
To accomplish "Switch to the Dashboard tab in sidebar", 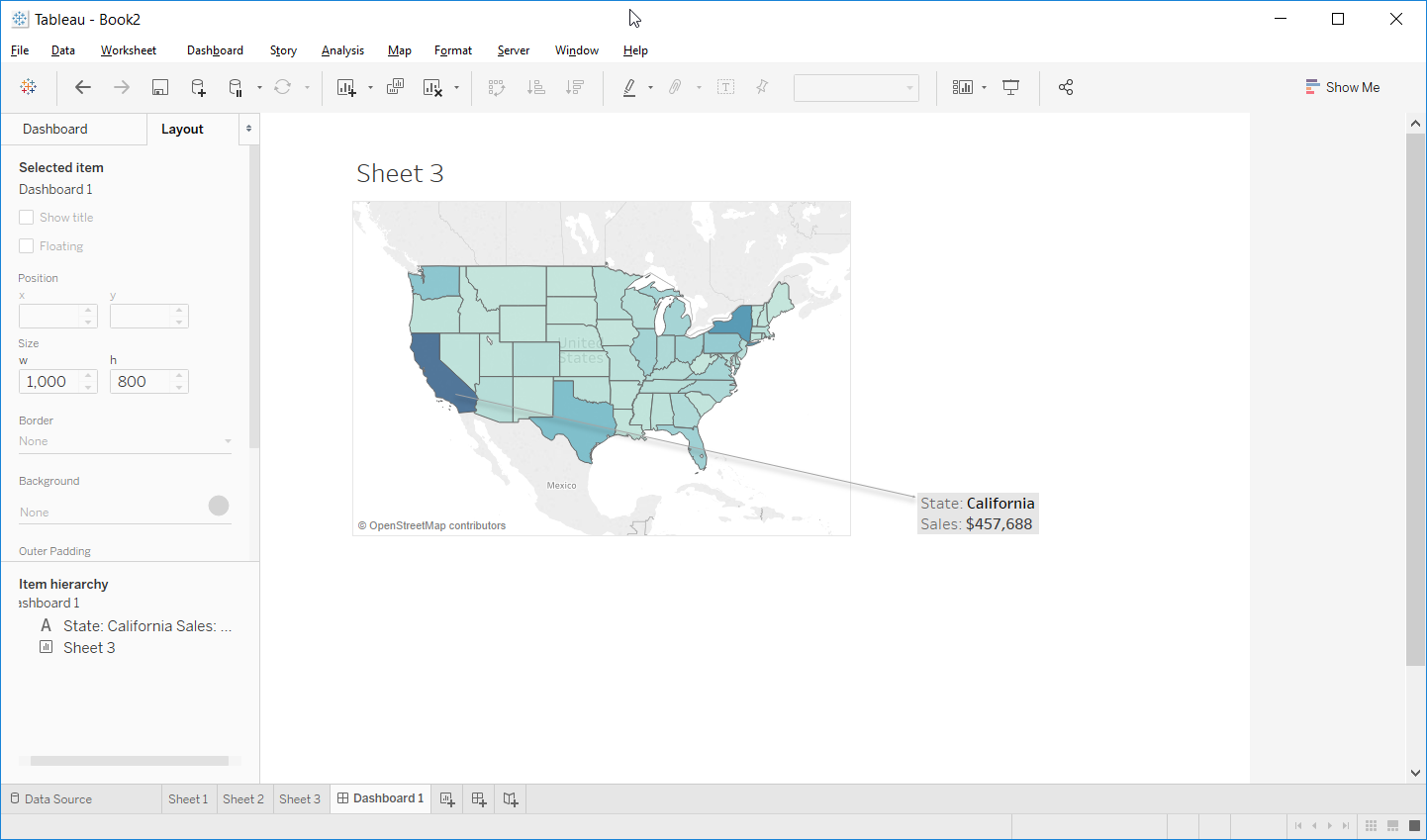I will coord(55,129).
